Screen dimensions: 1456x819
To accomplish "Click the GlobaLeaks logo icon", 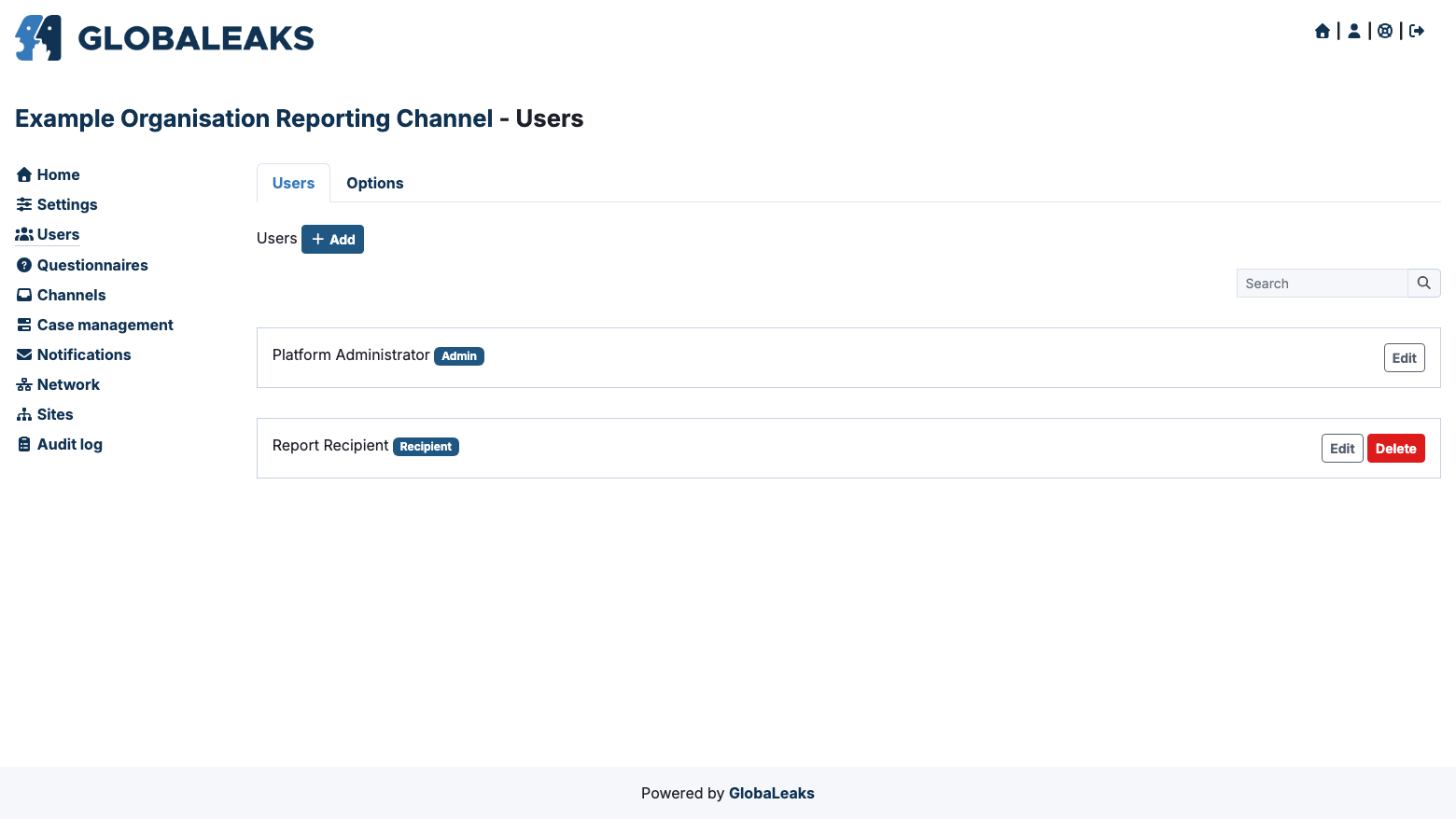I will [x=38, y=37].
